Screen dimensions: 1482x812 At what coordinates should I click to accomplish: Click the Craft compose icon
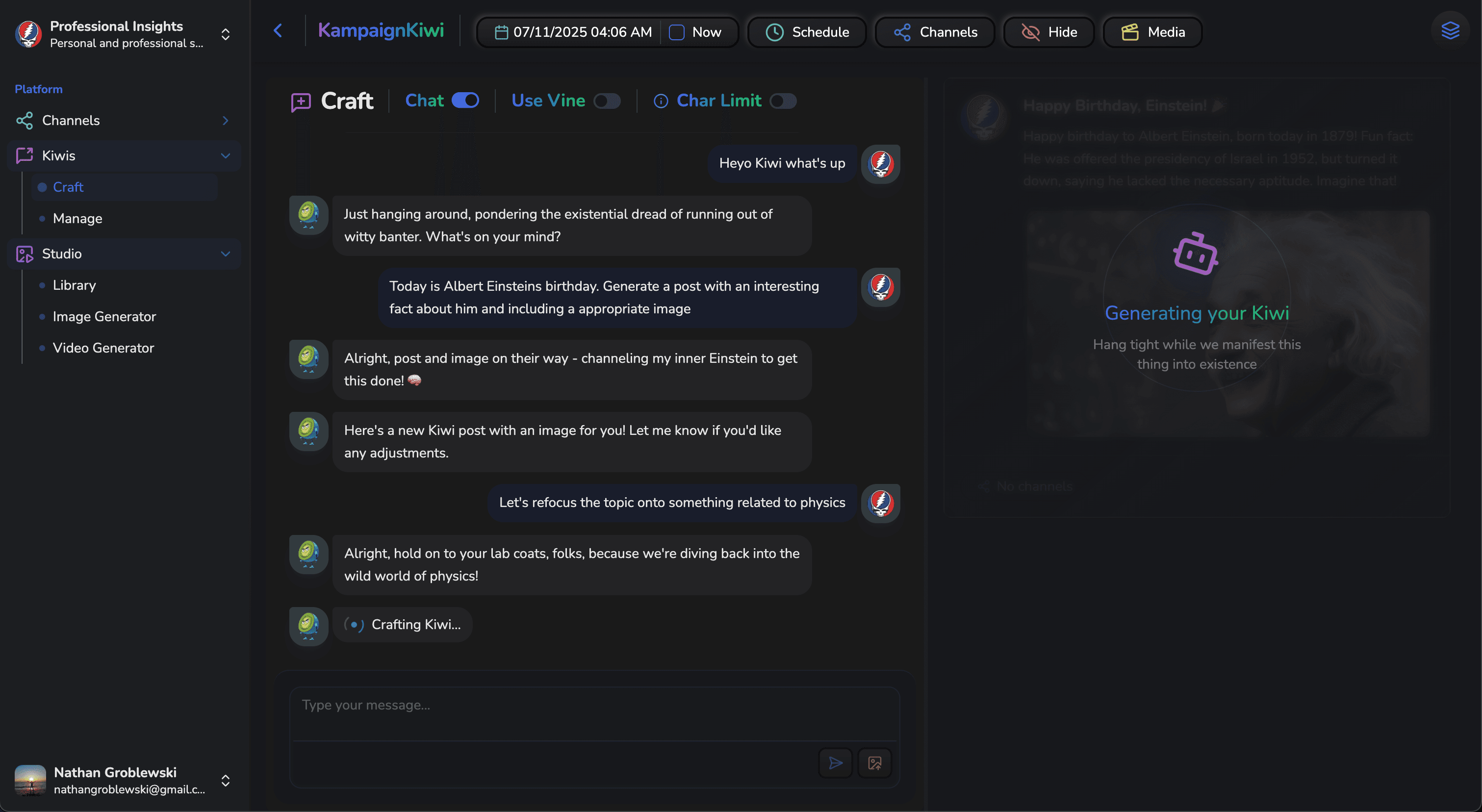[301, 101]
